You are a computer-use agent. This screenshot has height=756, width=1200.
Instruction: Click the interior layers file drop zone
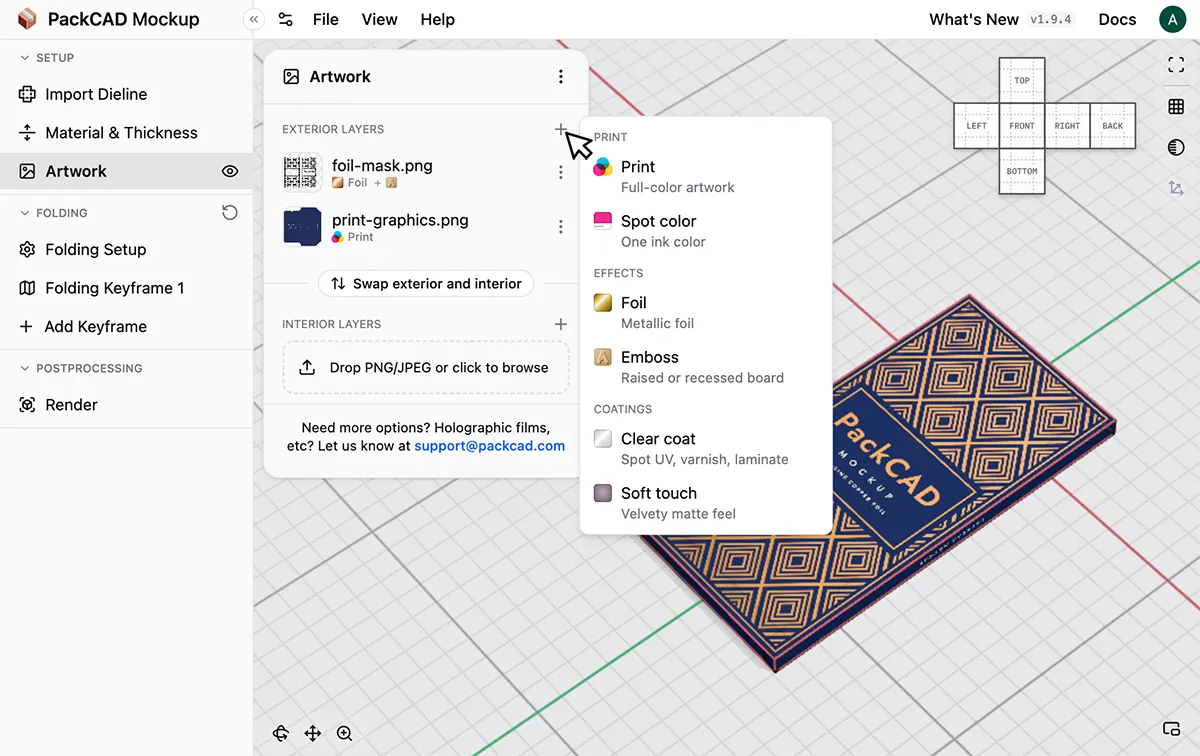[x=426, y=367]
